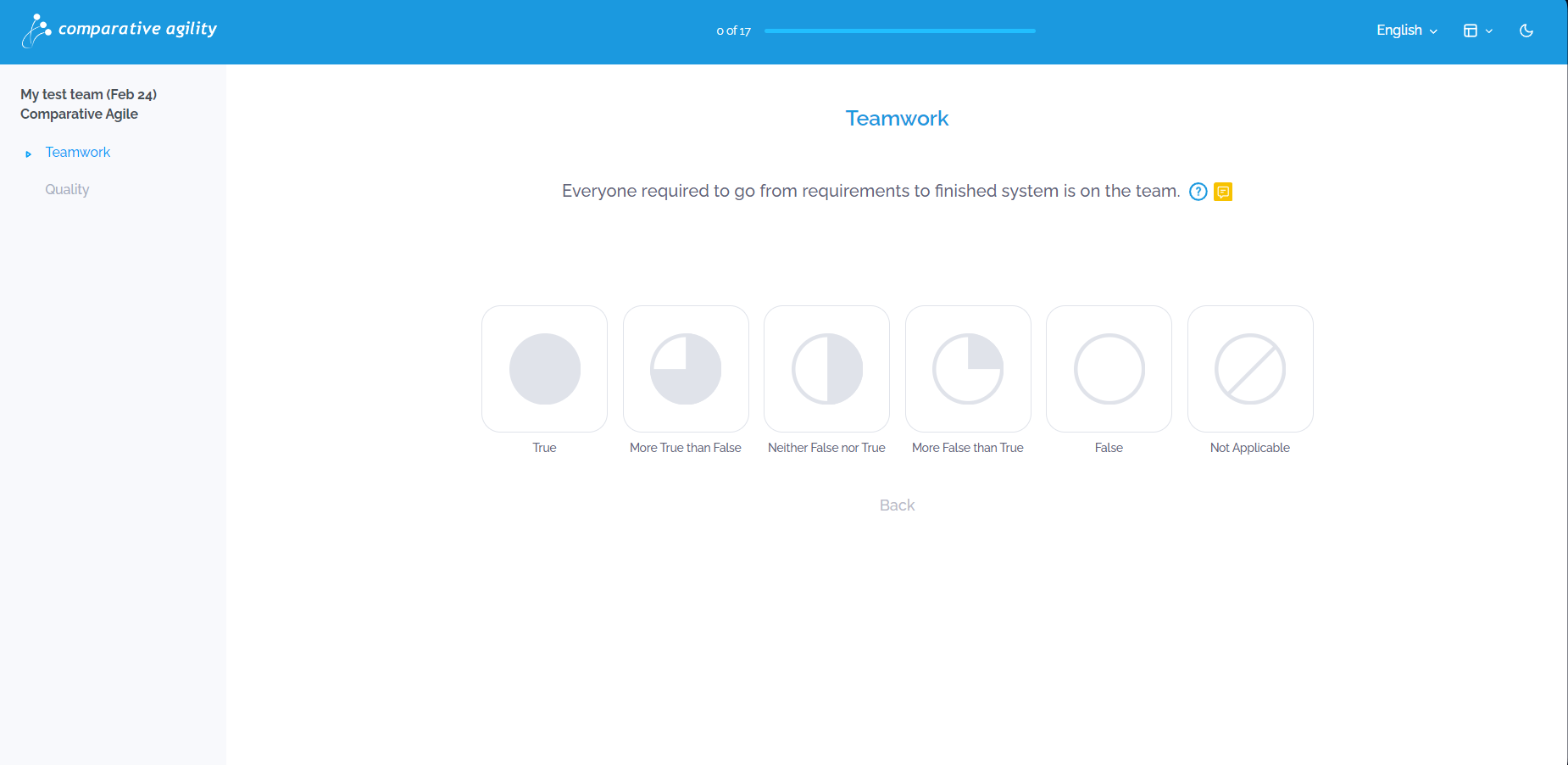Click the Not Applicable label text
Viewport: 1568px width, 765px height.
point(1250,448)
